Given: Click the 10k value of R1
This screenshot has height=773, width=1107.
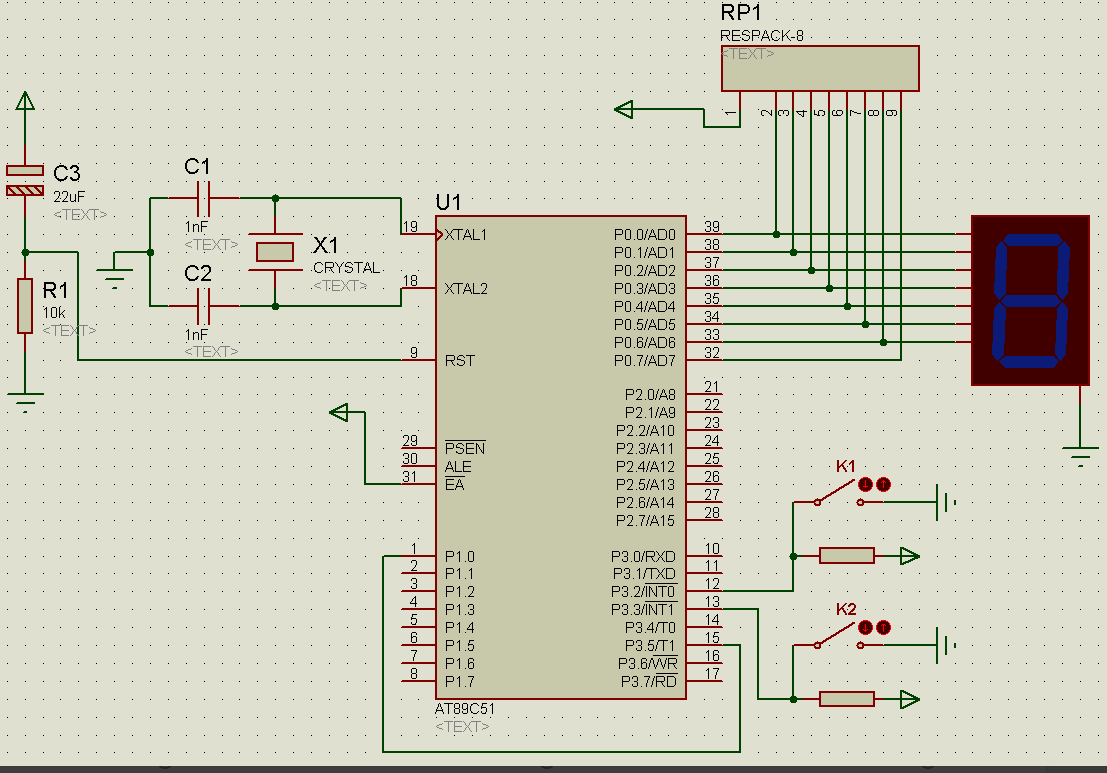Looking at the screenshot, I should (x=54, y=313).
